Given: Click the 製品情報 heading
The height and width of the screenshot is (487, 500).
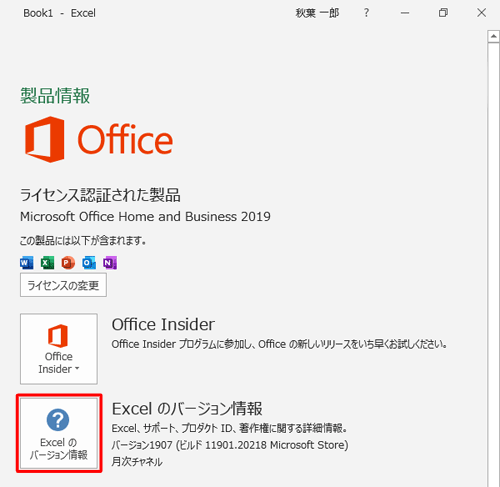Looking at the screenshot, I should point(55,96).
